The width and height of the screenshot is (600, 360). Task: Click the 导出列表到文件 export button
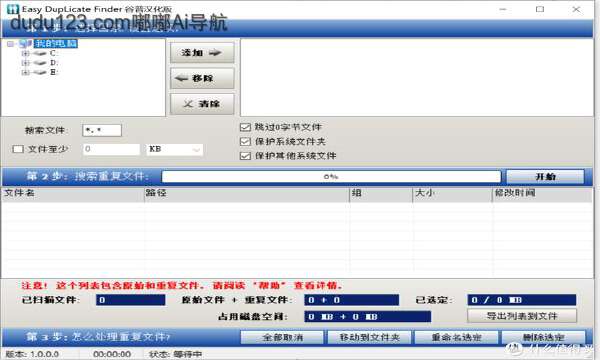tap(522, 316)
